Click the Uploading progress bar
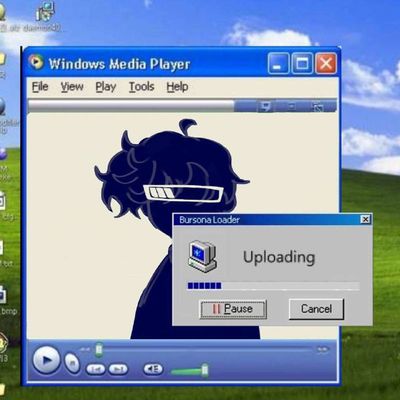400x400 pixels. [x=273, y=286]
